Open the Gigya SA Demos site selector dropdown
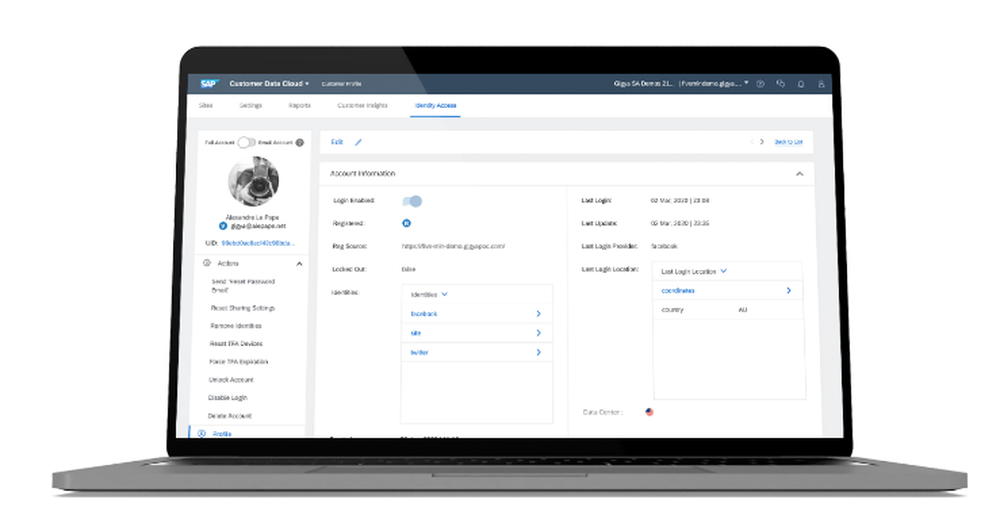 tap(681, 84)
